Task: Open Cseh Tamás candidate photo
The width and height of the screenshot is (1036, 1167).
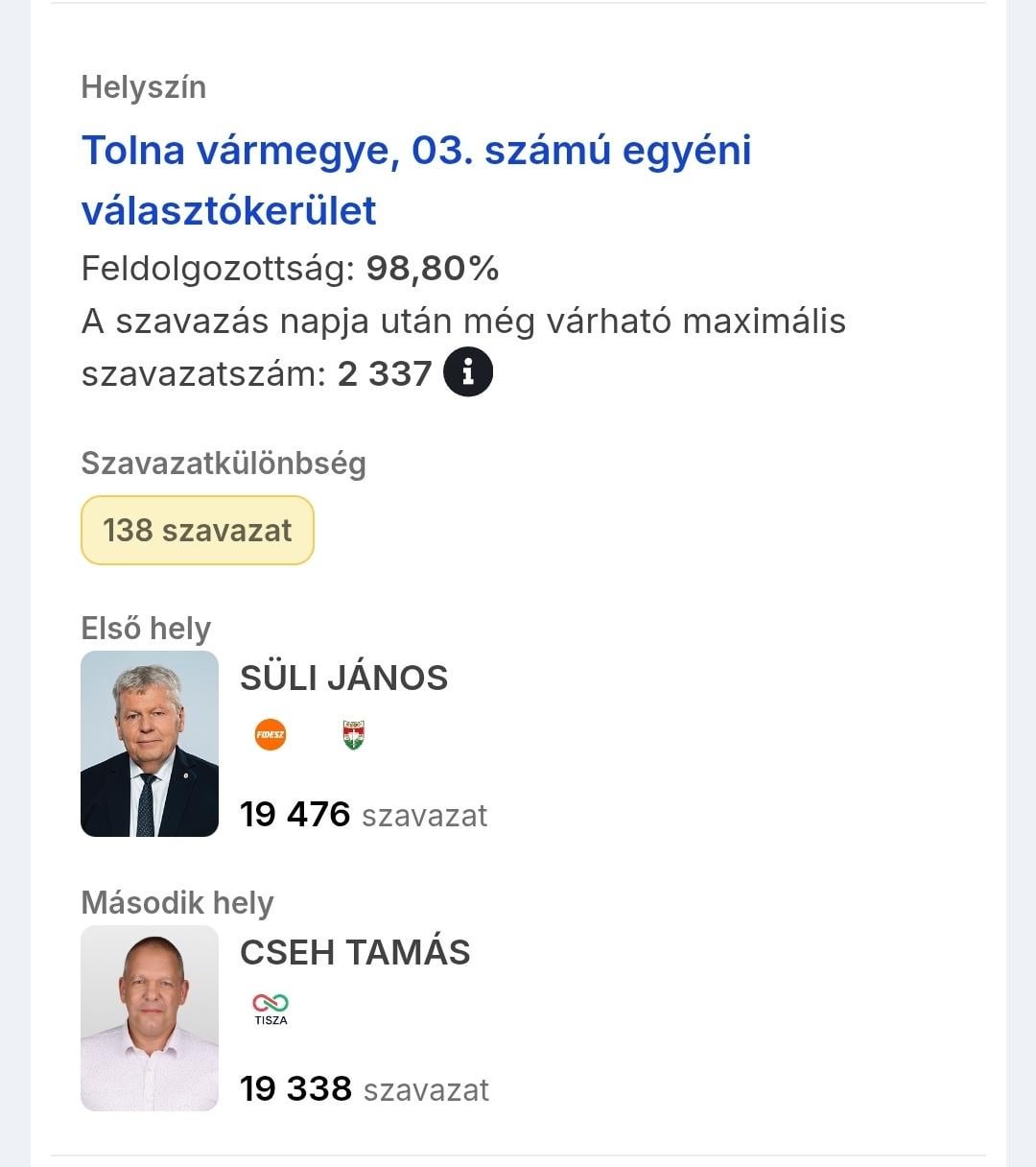Action: point(150,1018)
